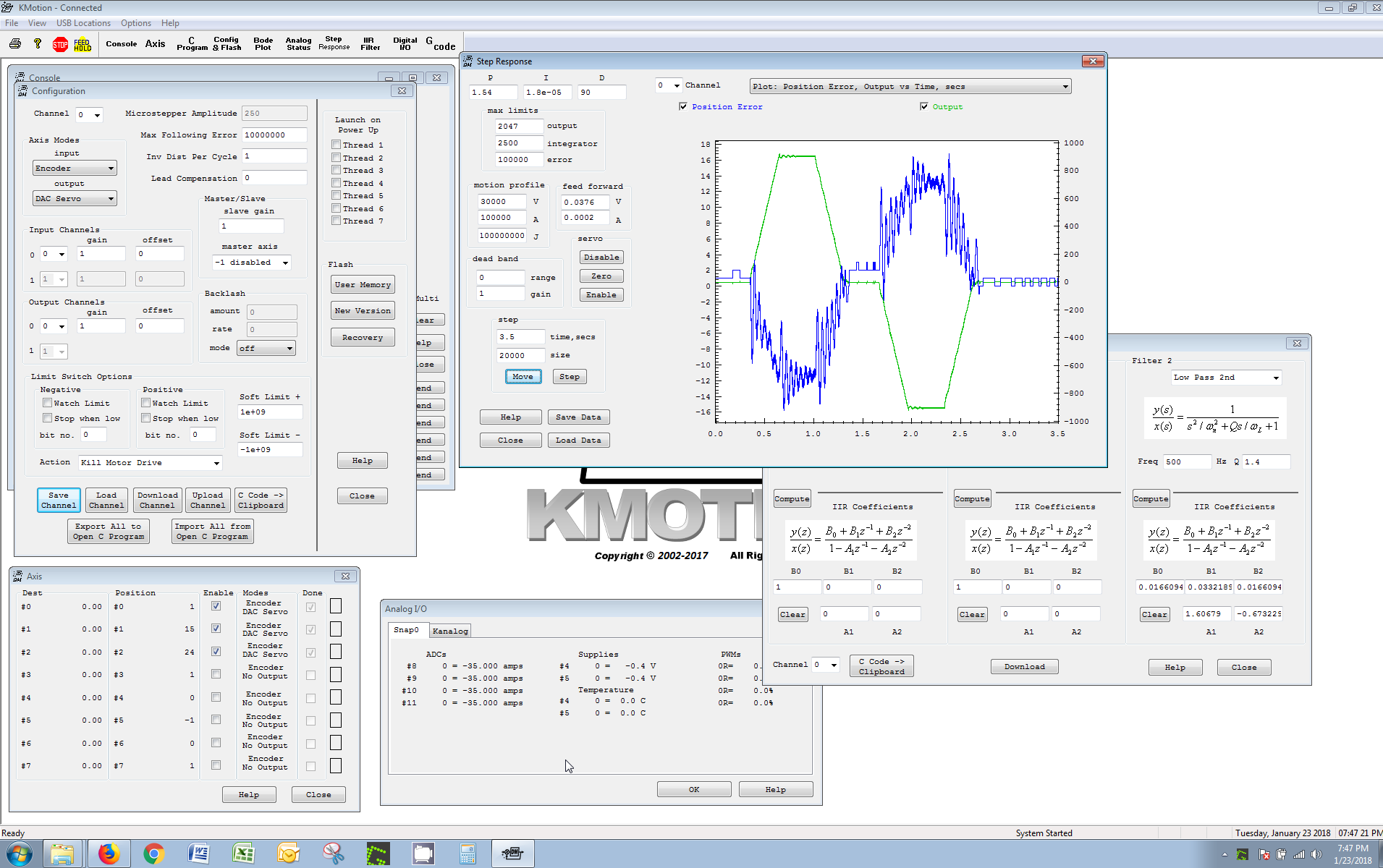The height and width of the screenshot is (868, 1383).
Task: Open the Bode Plot toolbar screen
Action: (x=263, y=44)
